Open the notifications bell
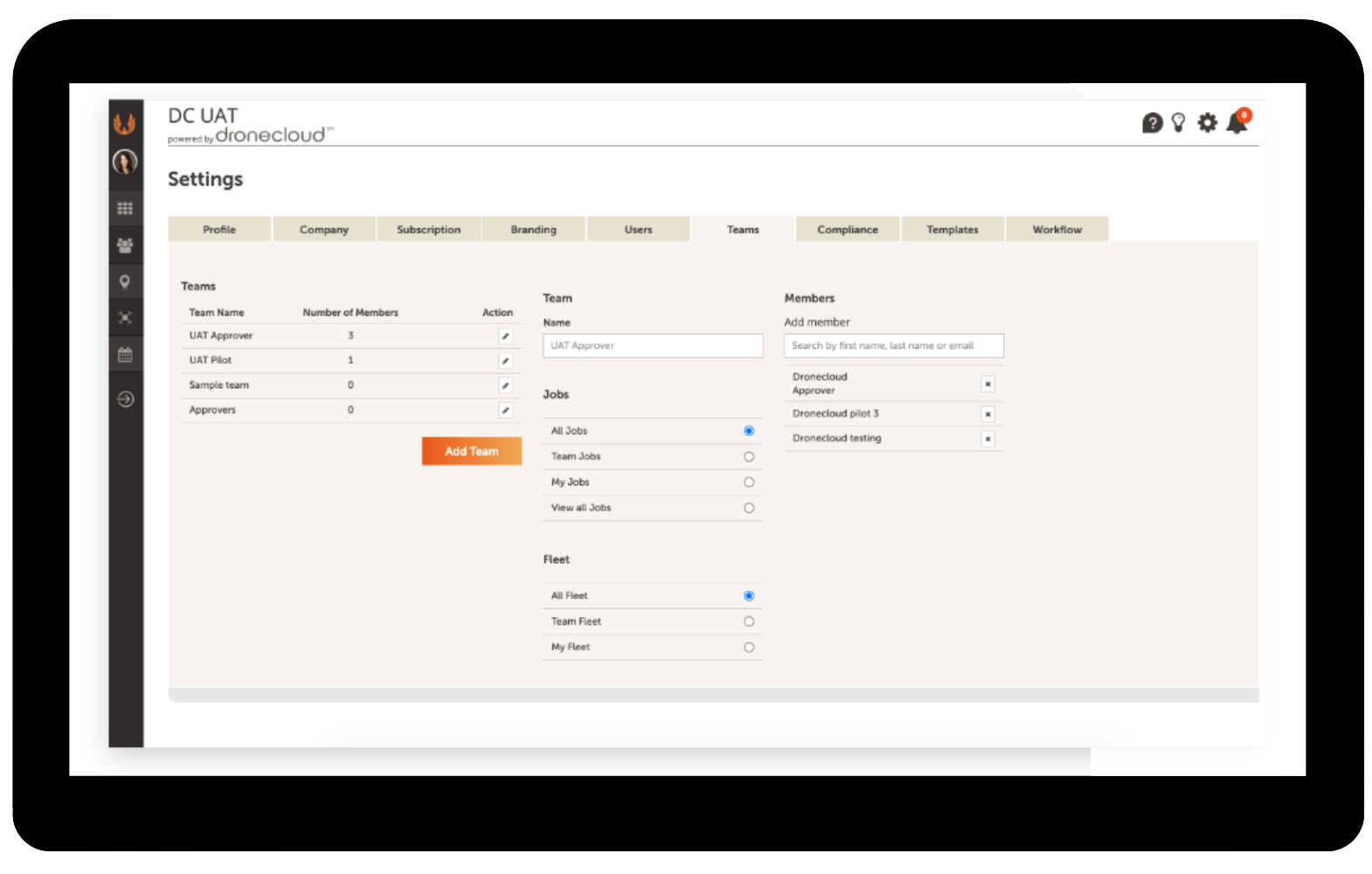This screenshot has width=1372, height=874. 1237,123
